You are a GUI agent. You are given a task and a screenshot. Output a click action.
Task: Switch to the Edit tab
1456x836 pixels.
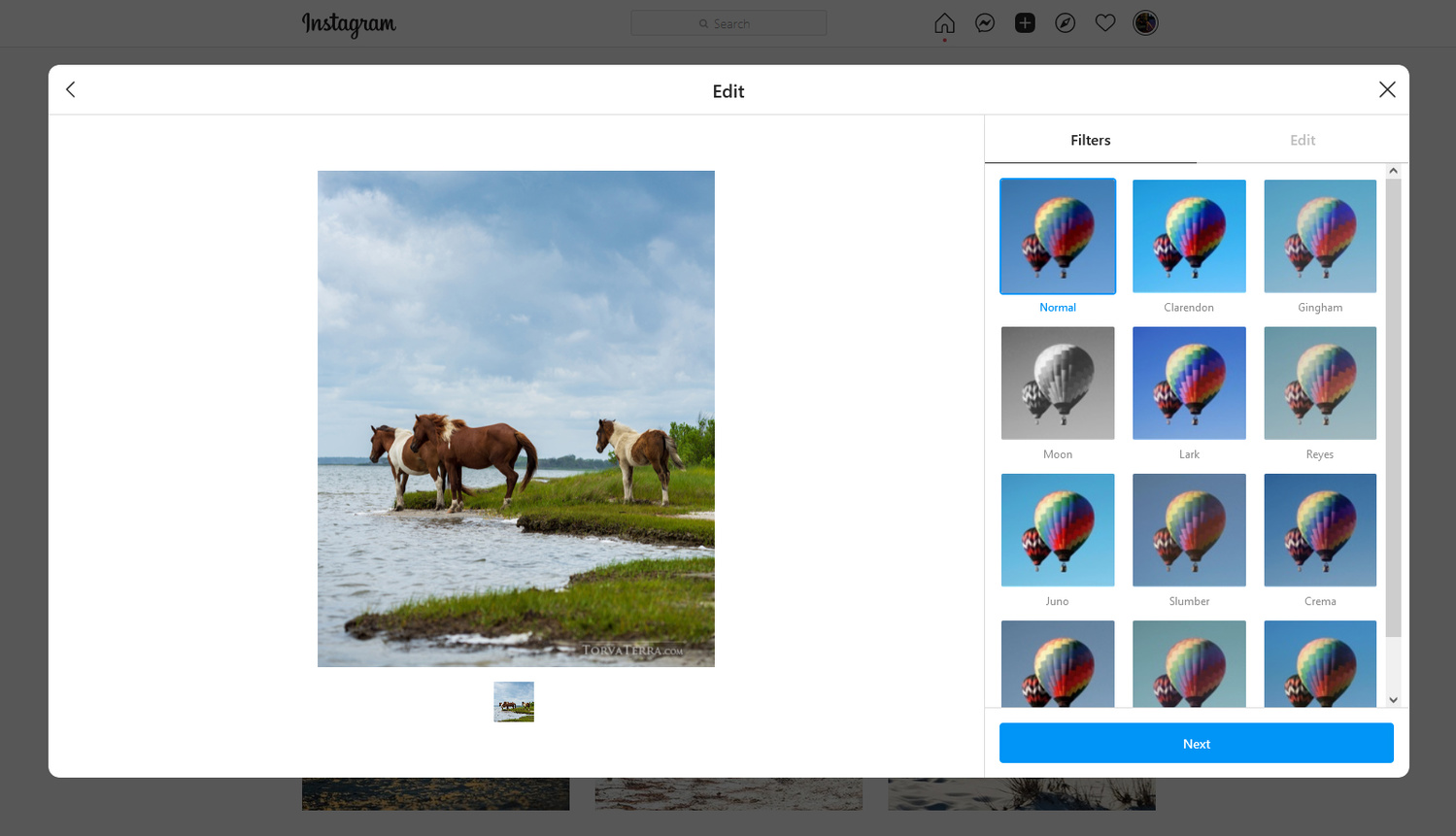click(1302, 140)
